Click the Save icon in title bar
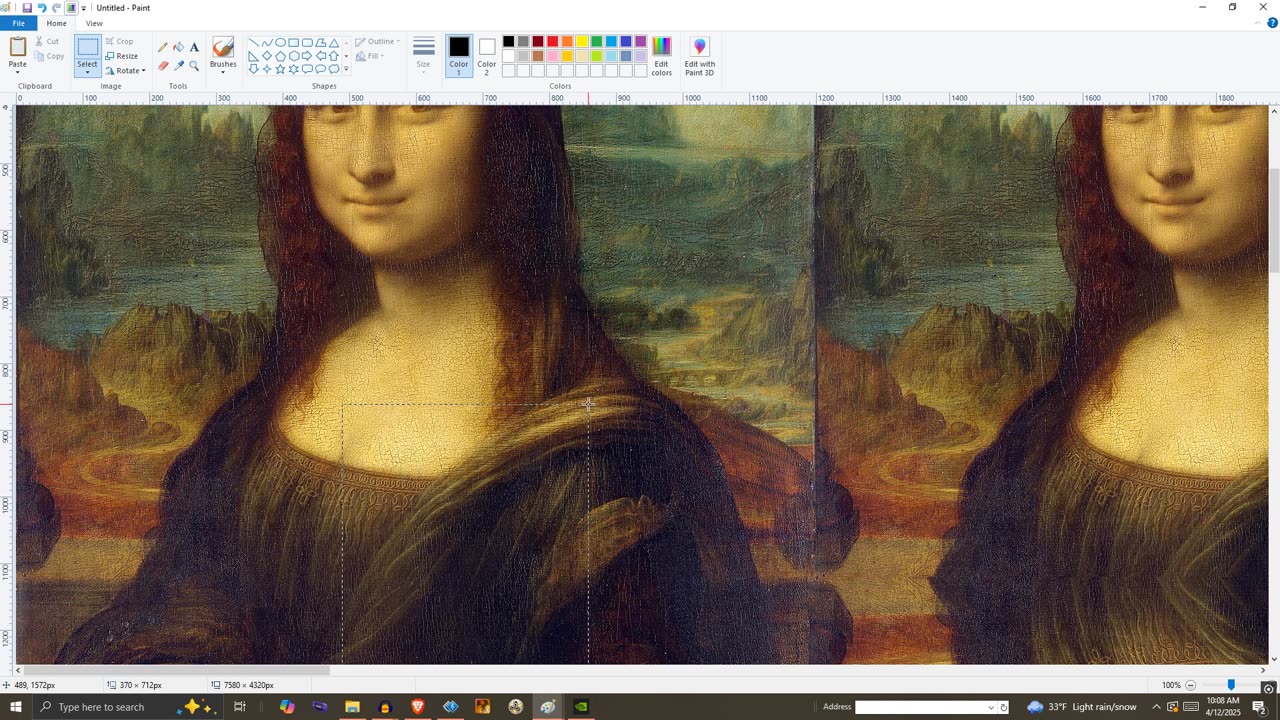Screen dimensions: 1280x720 [27, 7]
